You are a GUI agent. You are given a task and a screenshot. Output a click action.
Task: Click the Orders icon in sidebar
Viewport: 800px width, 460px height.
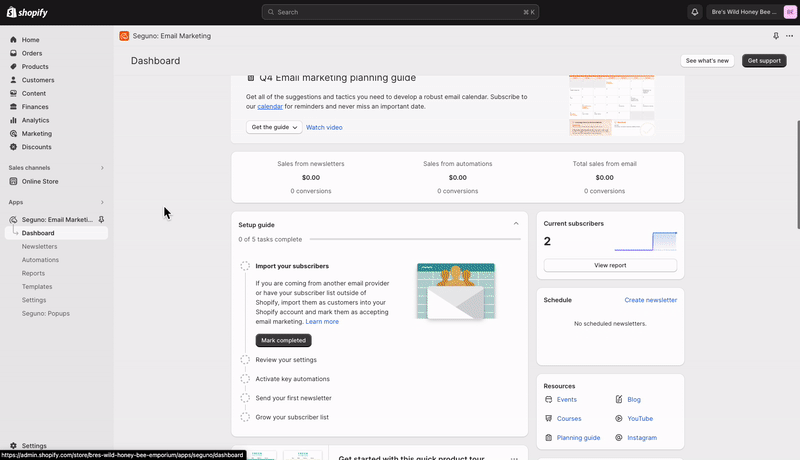13,53
